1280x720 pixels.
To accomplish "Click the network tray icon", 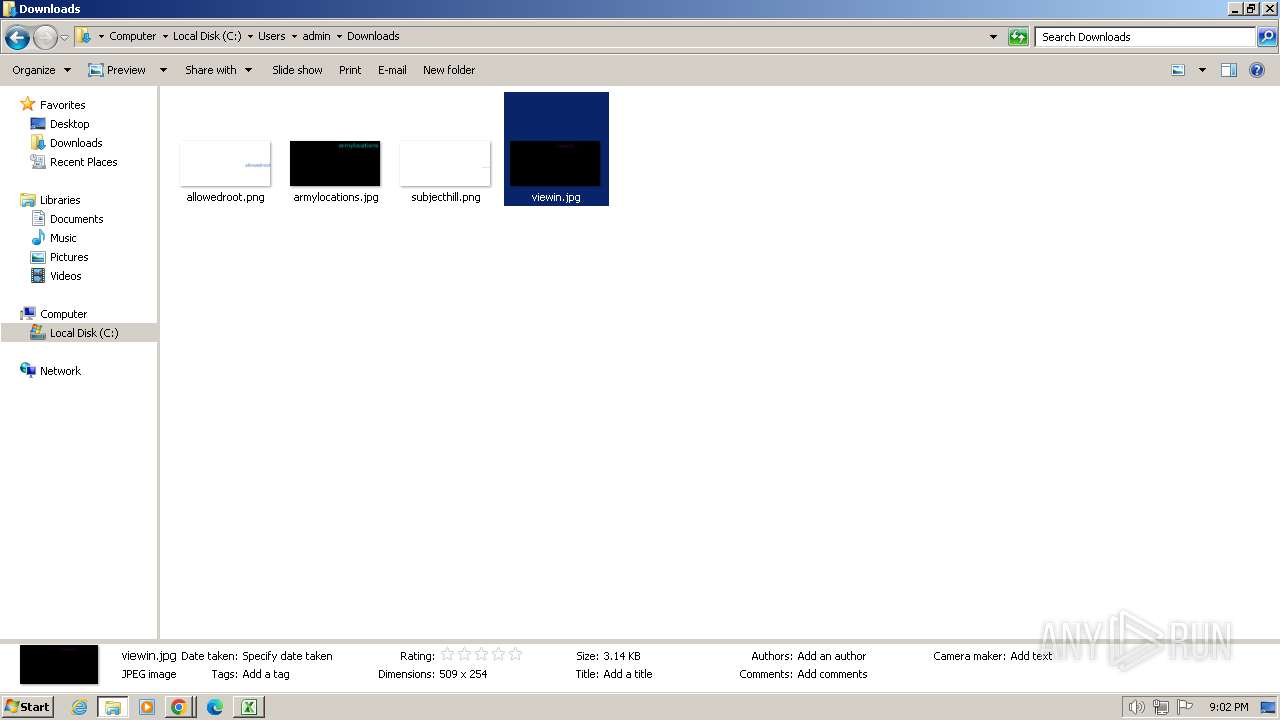I will (1161, 707).
